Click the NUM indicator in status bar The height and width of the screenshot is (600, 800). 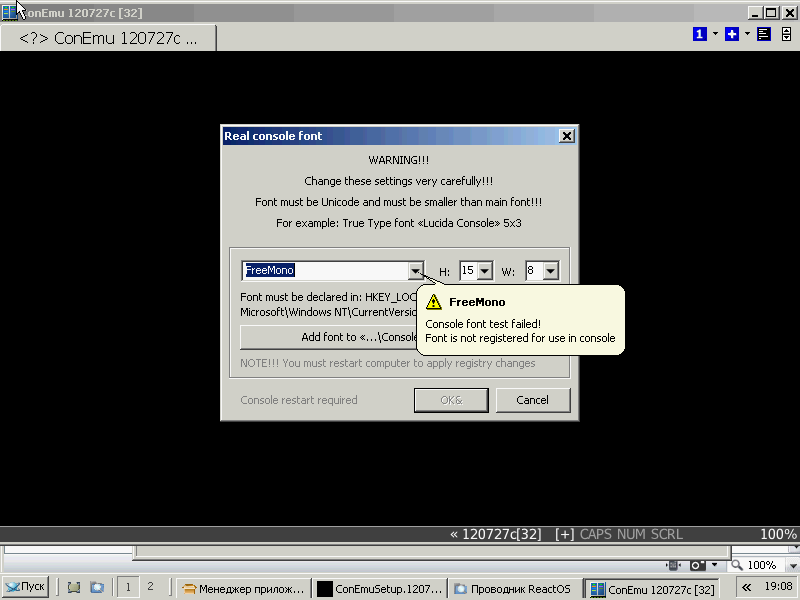pyautogui.click(x=631, y=534)
